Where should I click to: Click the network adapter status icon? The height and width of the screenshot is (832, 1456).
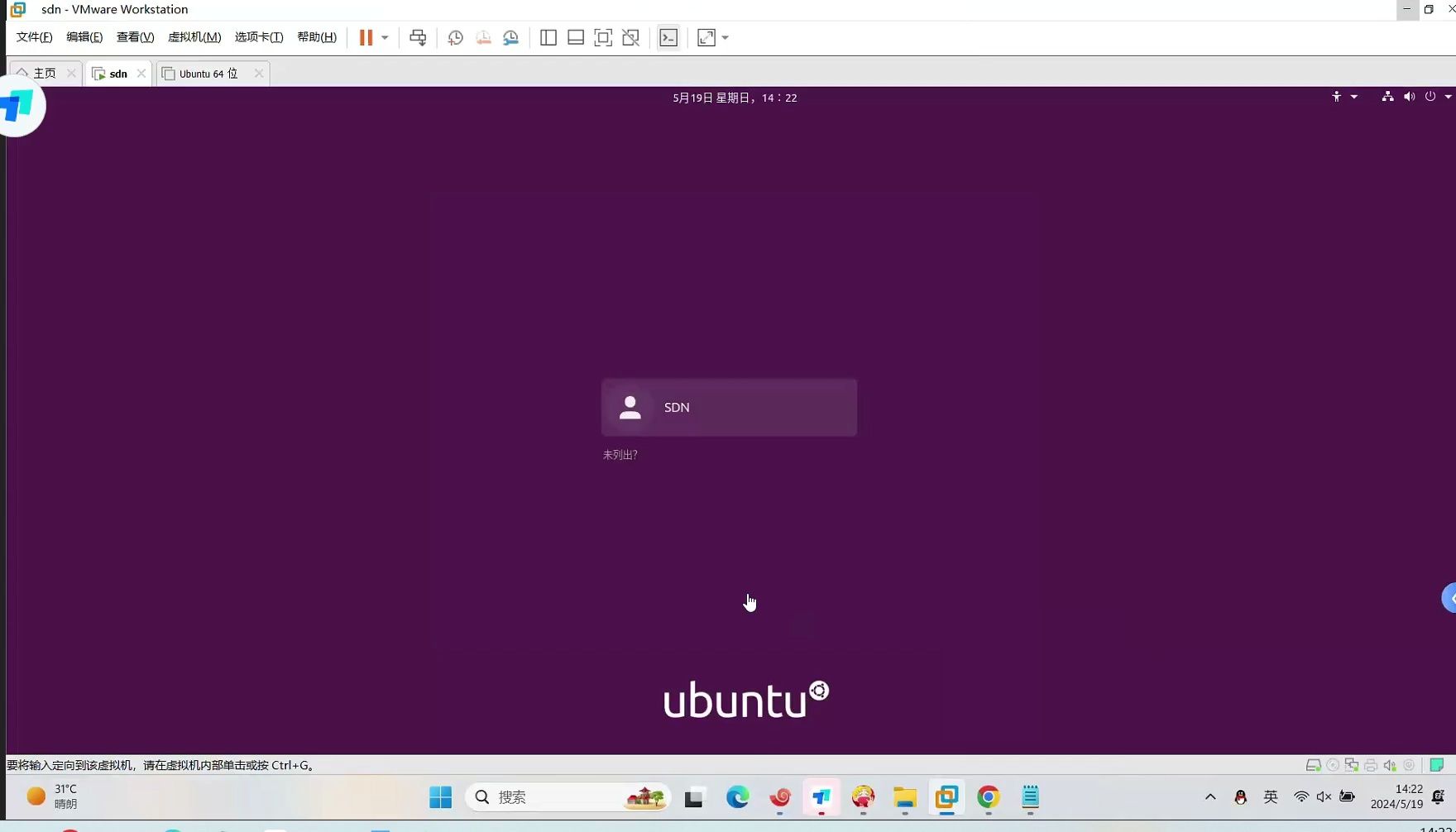pyautogui.click(x=1352, y=765)
